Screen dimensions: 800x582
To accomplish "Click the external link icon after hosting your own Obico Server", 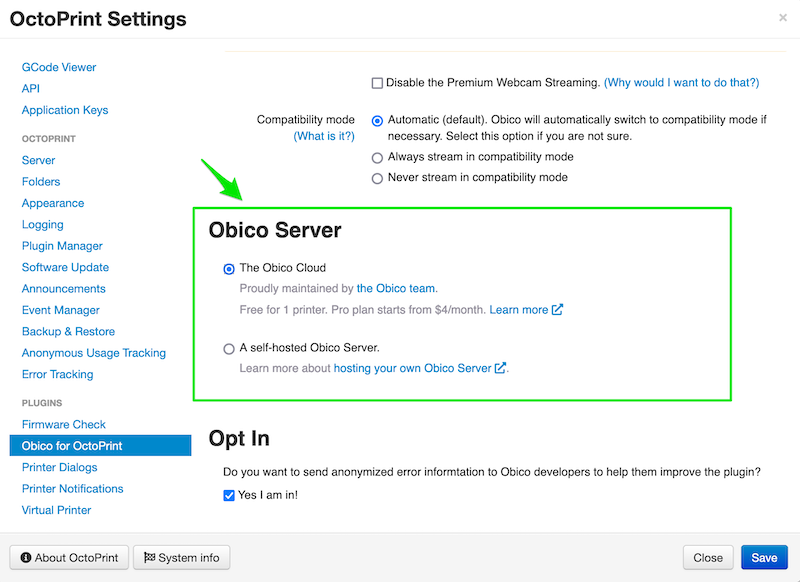I will click(x=501, y=368).
